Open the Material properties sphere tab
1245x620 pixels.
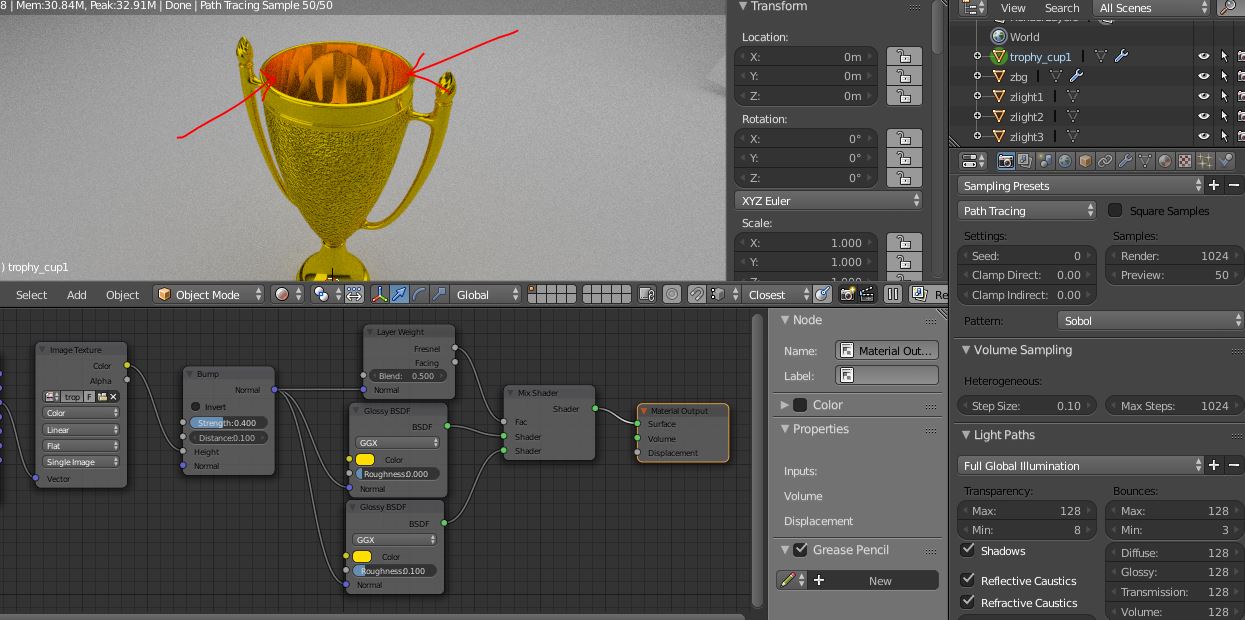point(1166,161)
